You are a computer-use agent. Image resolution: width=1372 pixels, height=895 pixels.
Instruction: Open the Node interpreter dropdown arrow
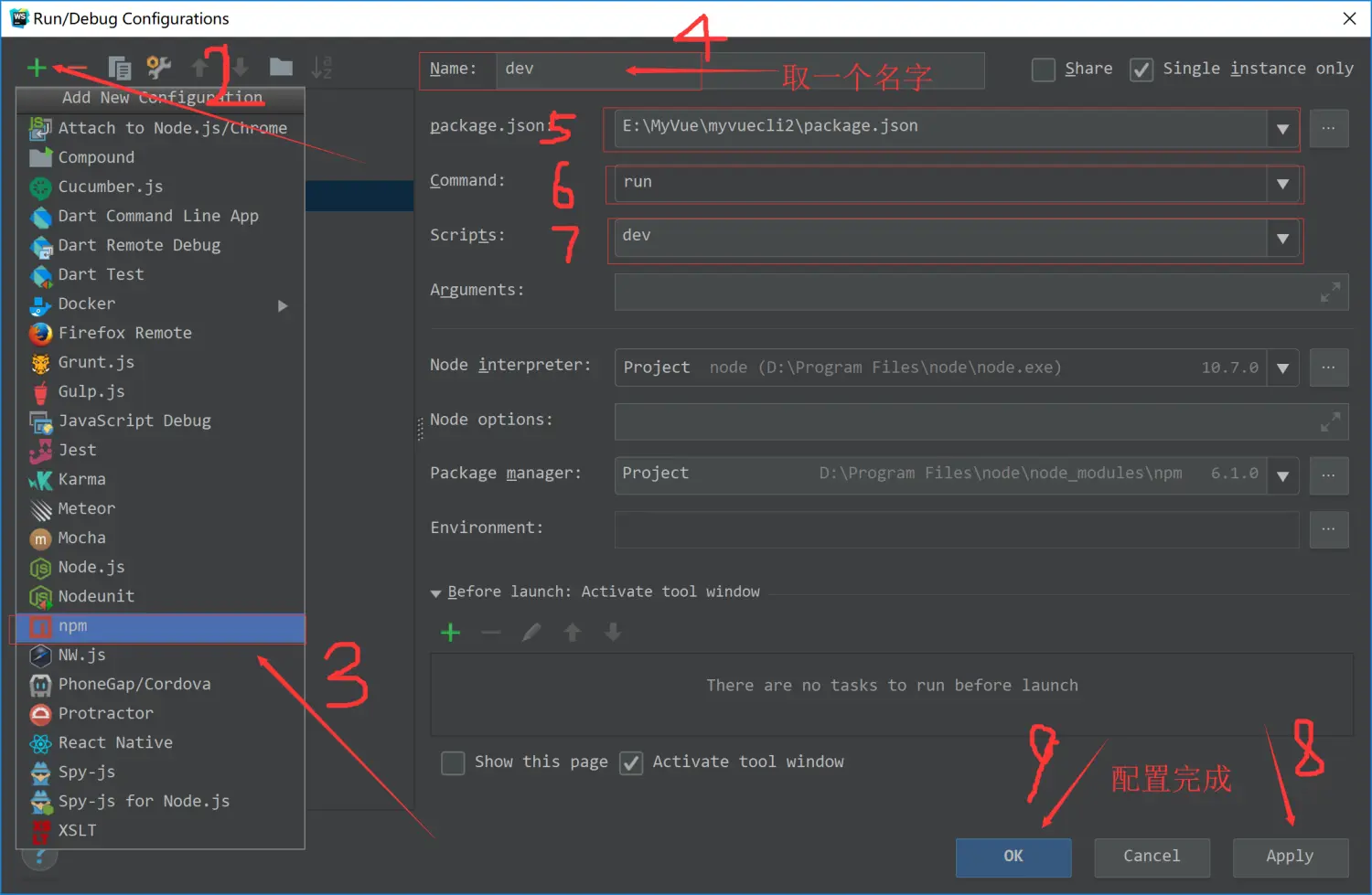[x=1282, y=368]
